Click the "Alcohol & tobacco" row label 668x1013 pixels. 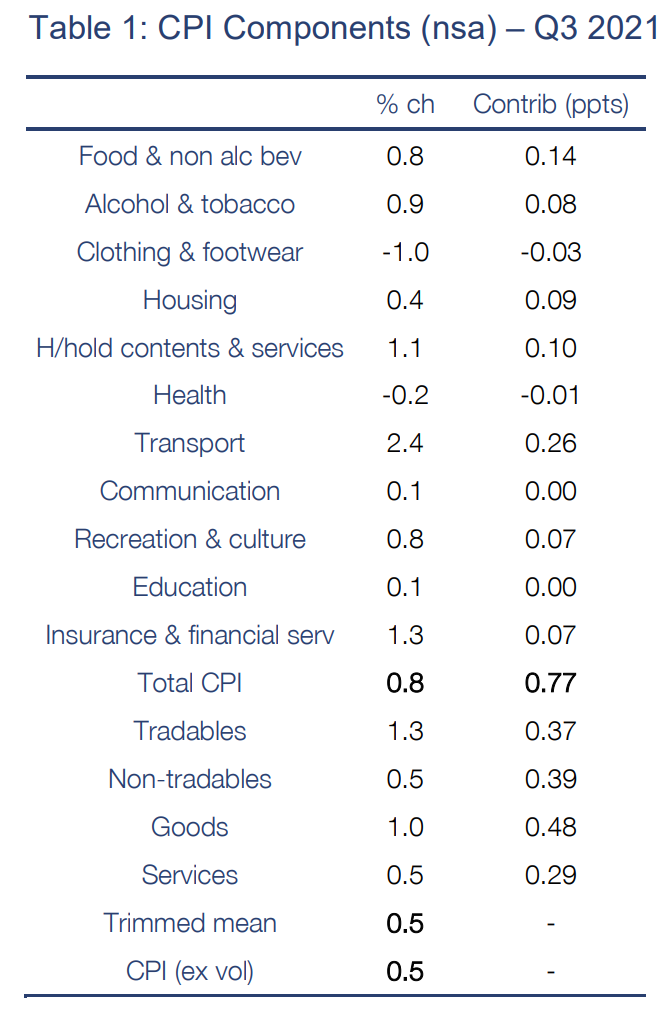click(x=190, y=204)
